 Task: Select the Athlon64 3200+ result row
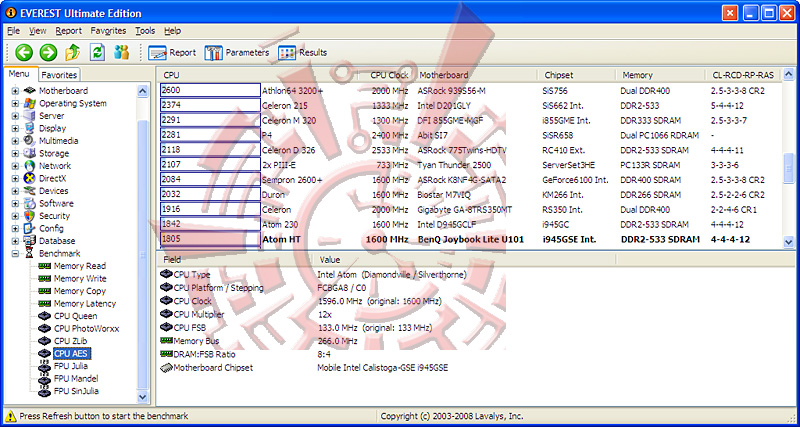pyautogui.click(x=470, y=91)
